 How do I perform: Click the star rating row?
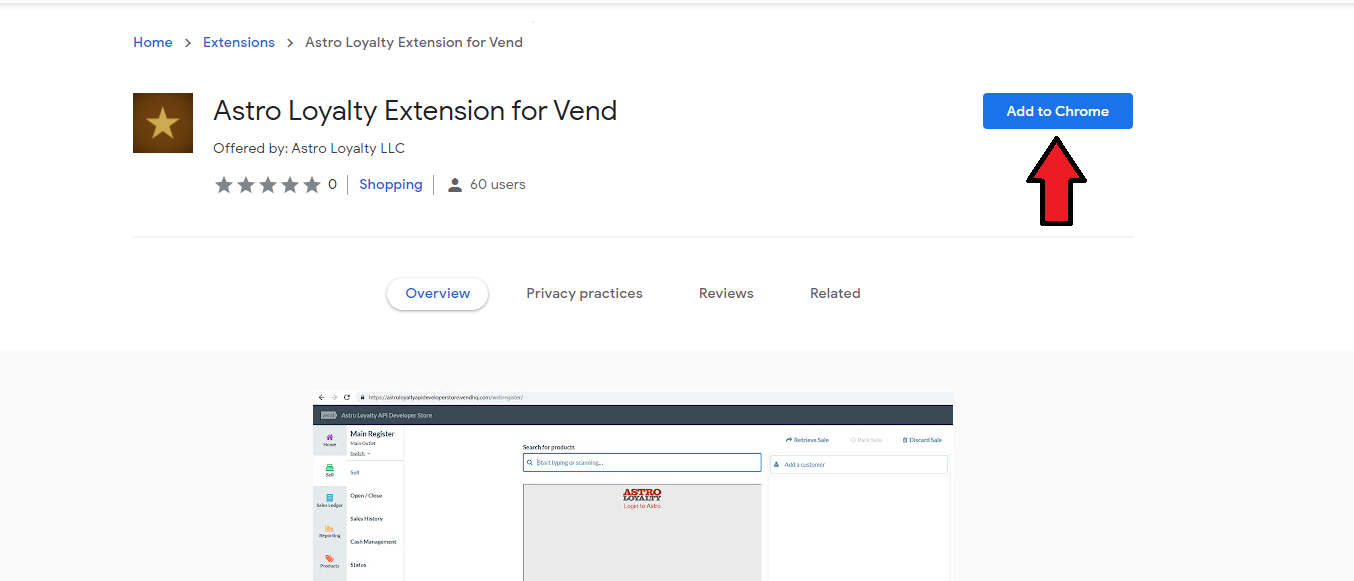tap(267, 185)
